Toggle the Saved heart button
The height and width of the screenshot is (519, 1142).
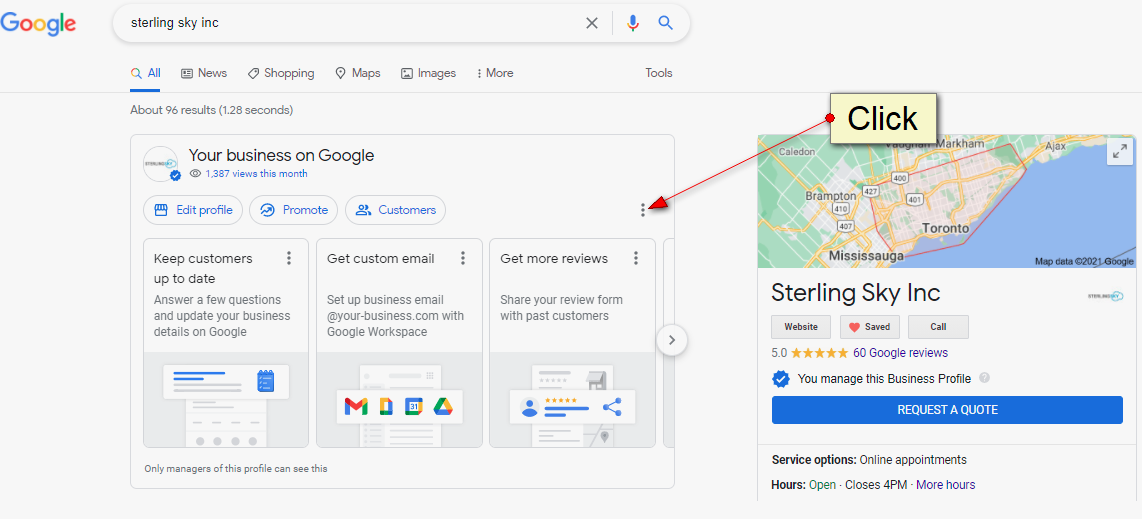coord(870,327)
